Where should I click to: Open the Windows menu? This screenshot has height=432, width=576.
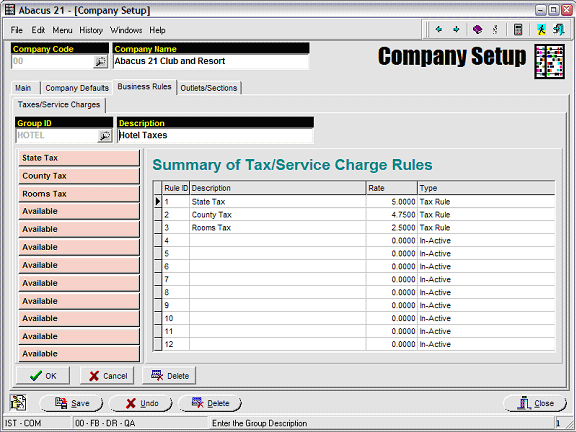click(126, 30)
